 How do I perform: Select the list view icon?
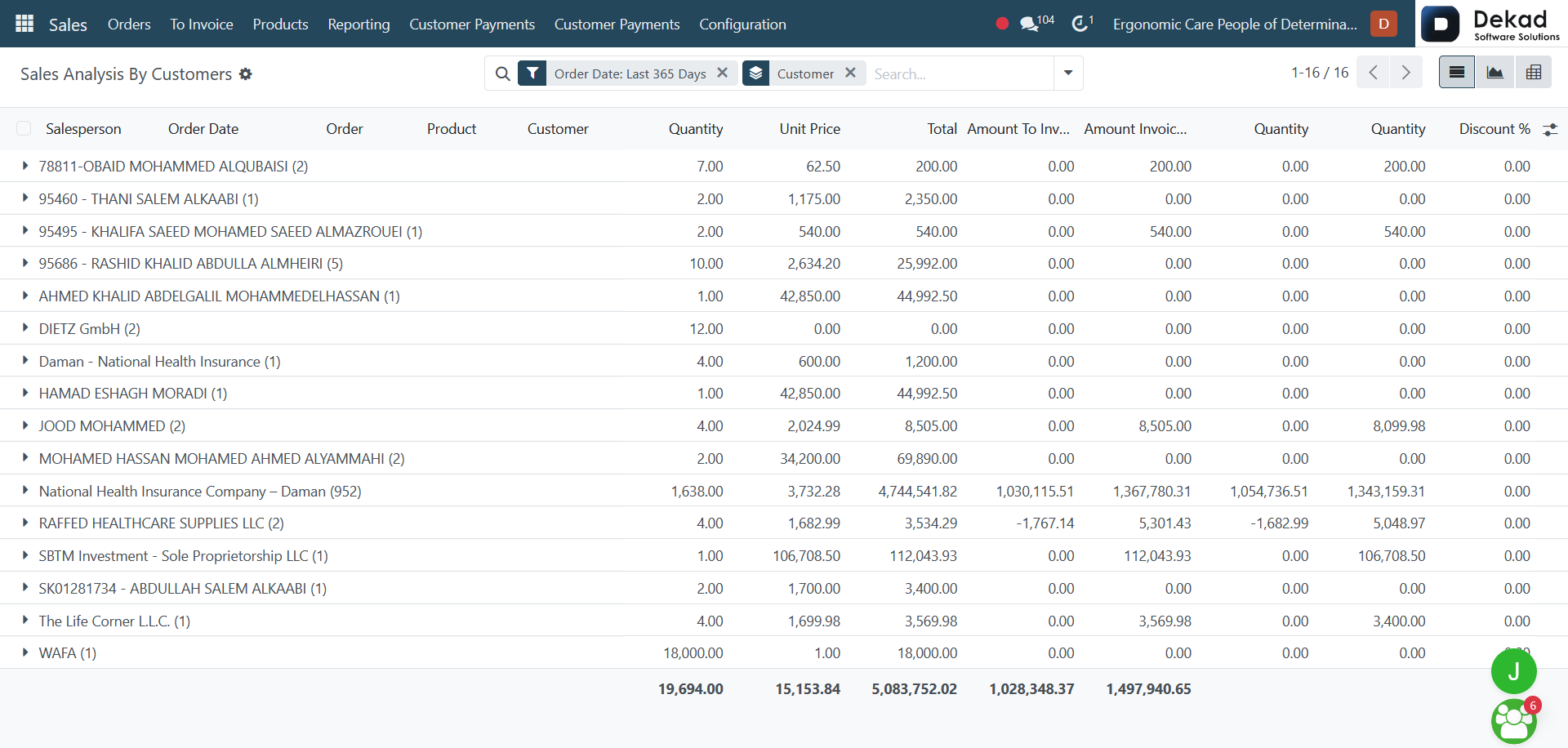(1457, 73)
